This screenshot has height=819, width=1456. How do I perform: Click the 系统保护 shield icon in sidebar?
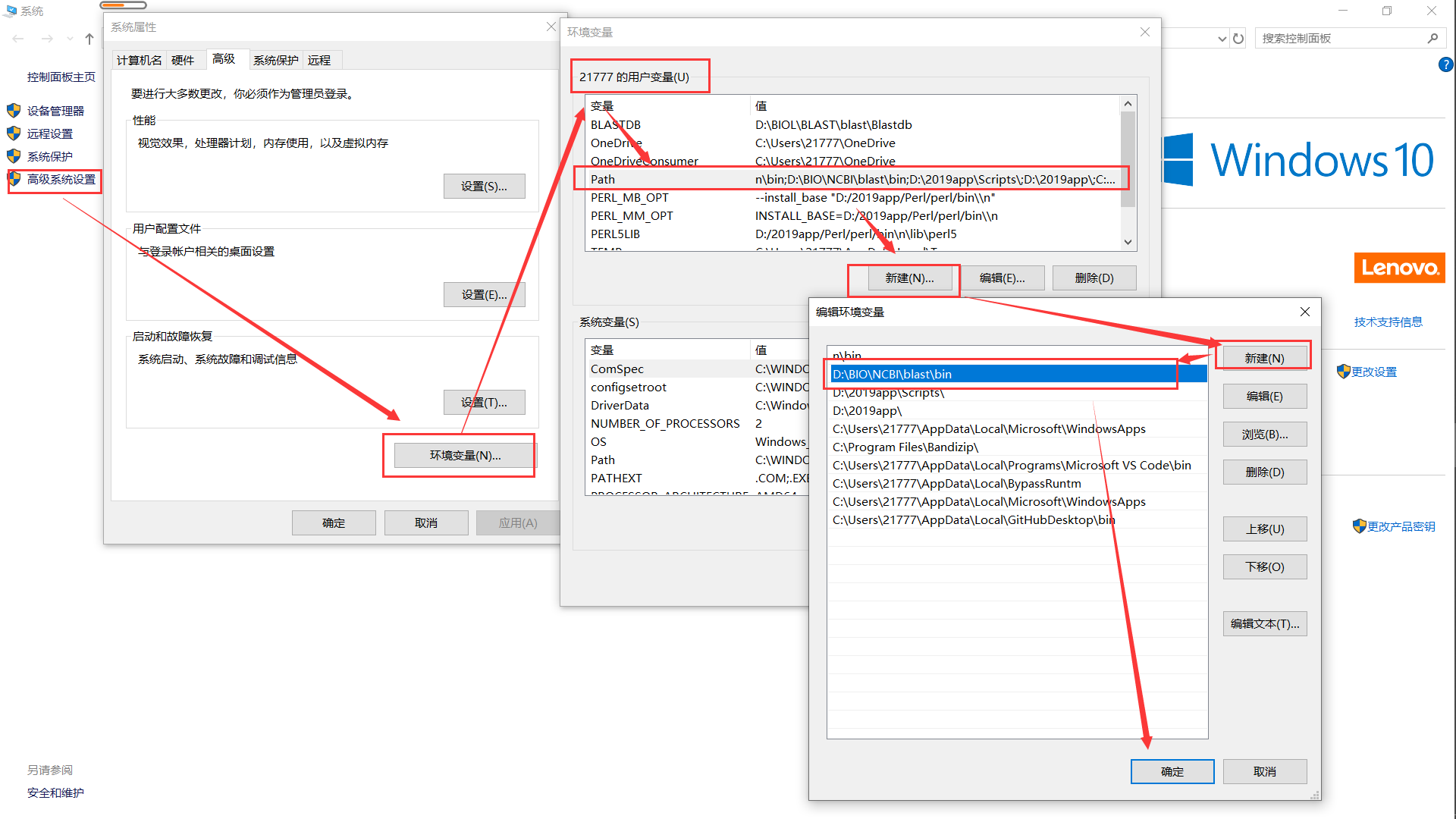point(14,156)
